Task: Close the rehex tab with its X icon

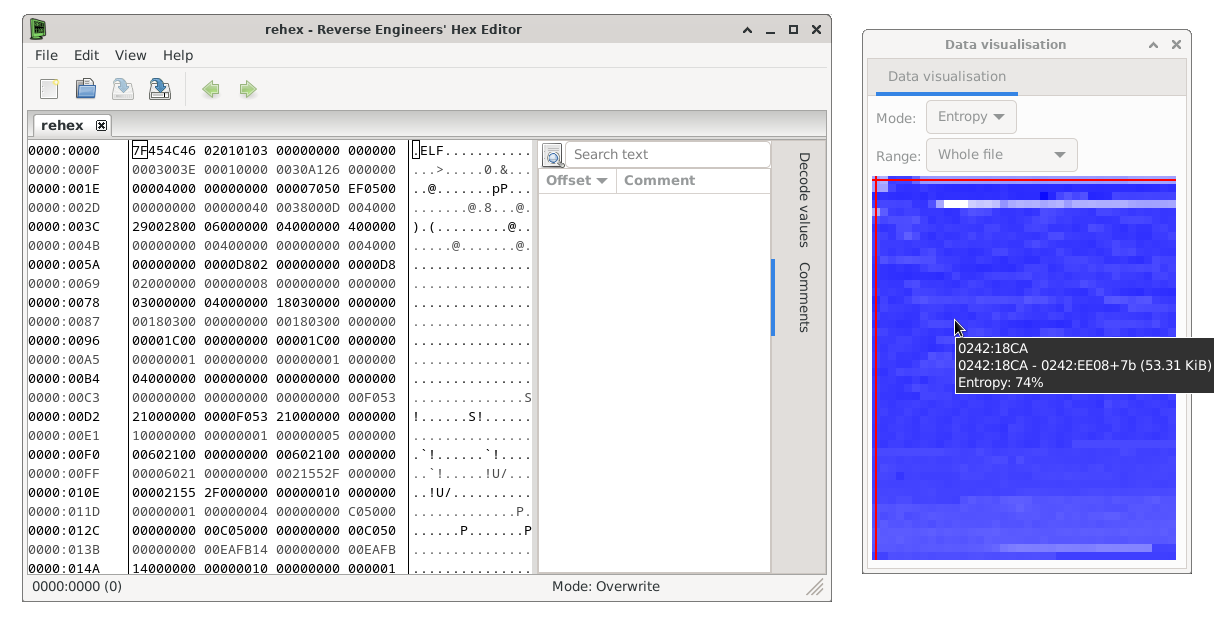Action: click(x=101, y=126)
